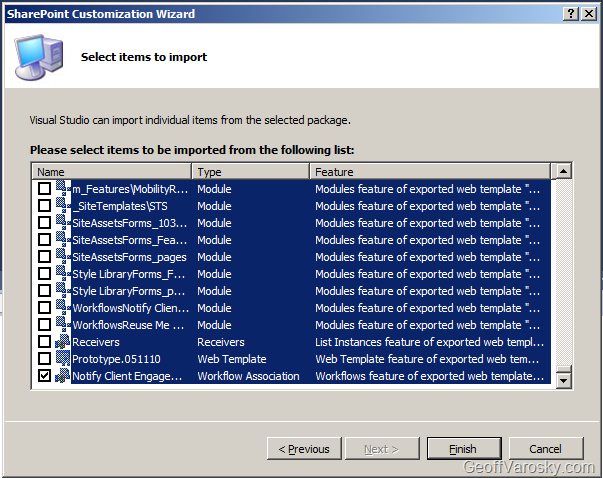
Task: Cancel the import wizard
Action: (545, 449)
